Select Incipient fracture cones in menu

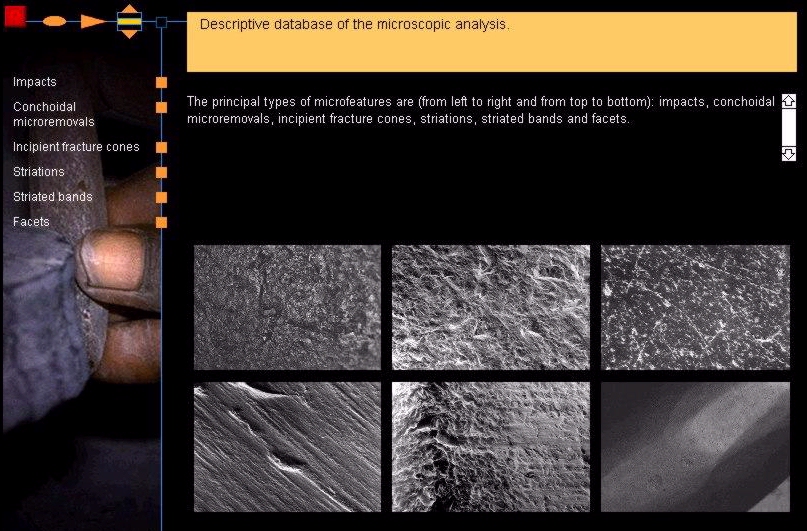76,147
